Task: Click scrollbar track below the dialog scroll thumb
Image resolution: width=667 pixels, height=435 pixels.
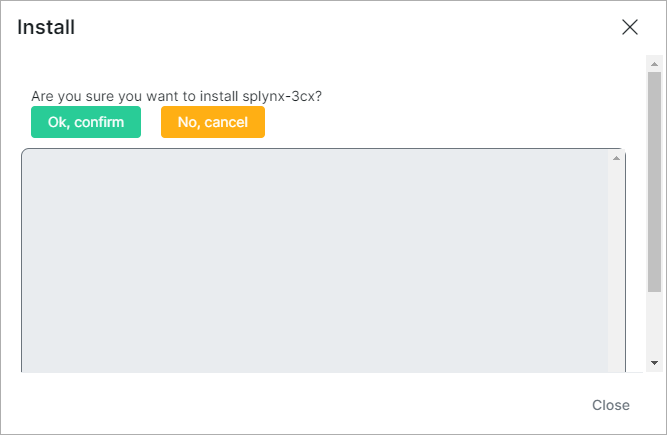Action: click(x=655, y=325)
